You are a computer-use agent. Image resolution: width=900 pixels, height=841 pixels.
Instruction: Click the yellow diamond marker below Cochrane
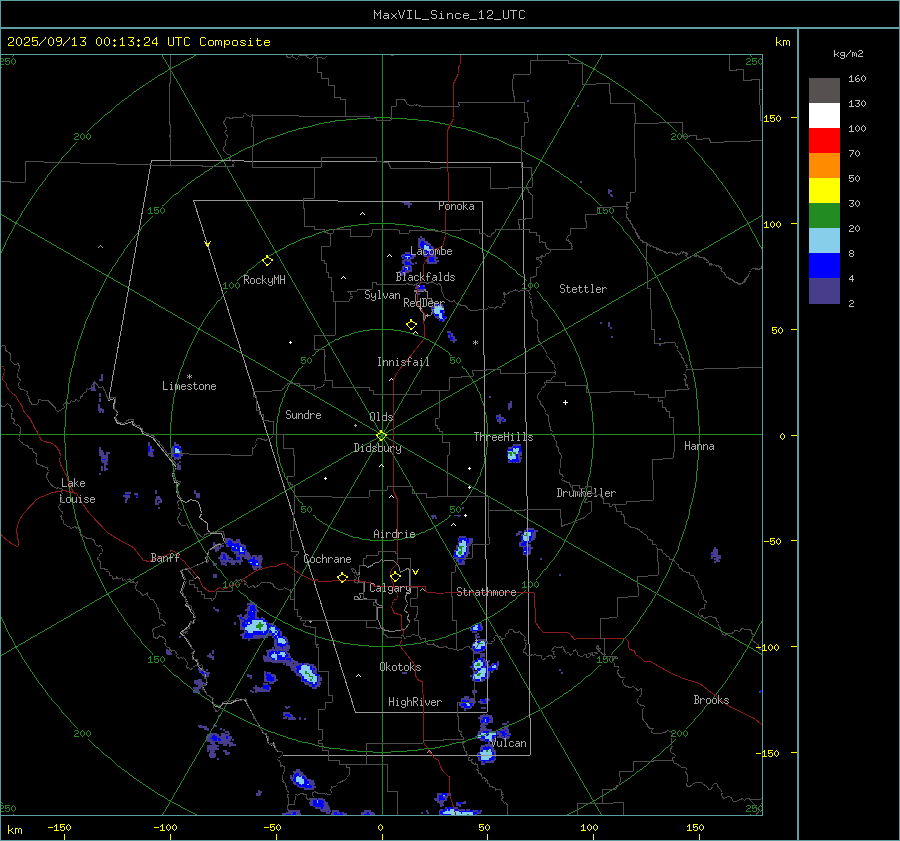[342, 578]
